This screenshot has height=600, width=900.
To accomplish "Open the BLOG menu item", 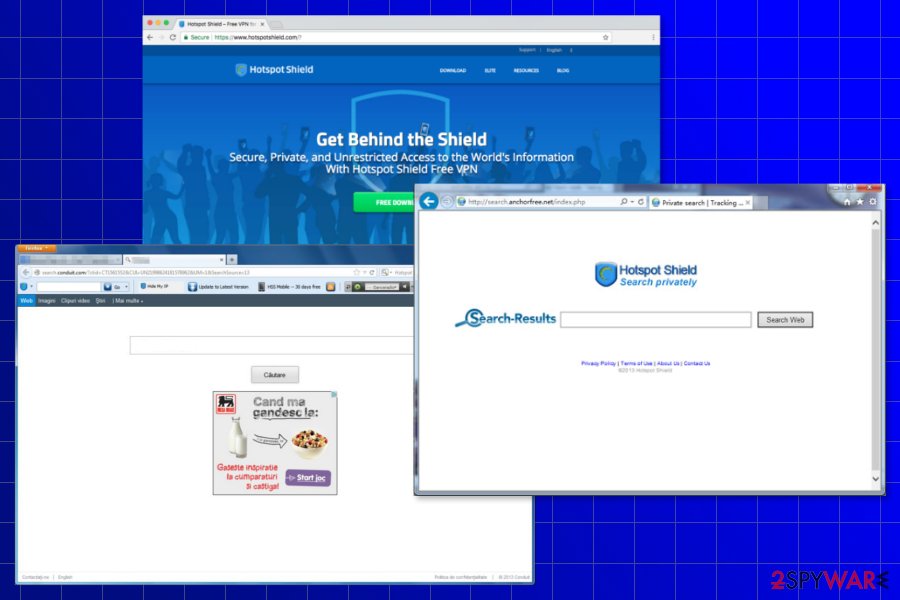I will tap(563, 71).
